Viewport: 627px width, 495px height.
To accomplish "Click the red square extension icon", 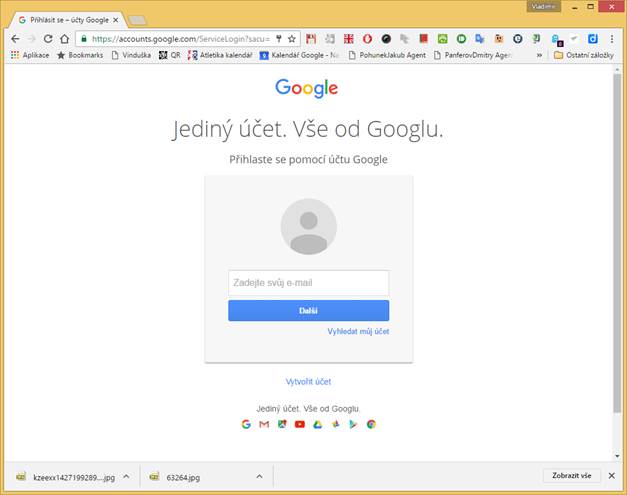I will point(423,39).
